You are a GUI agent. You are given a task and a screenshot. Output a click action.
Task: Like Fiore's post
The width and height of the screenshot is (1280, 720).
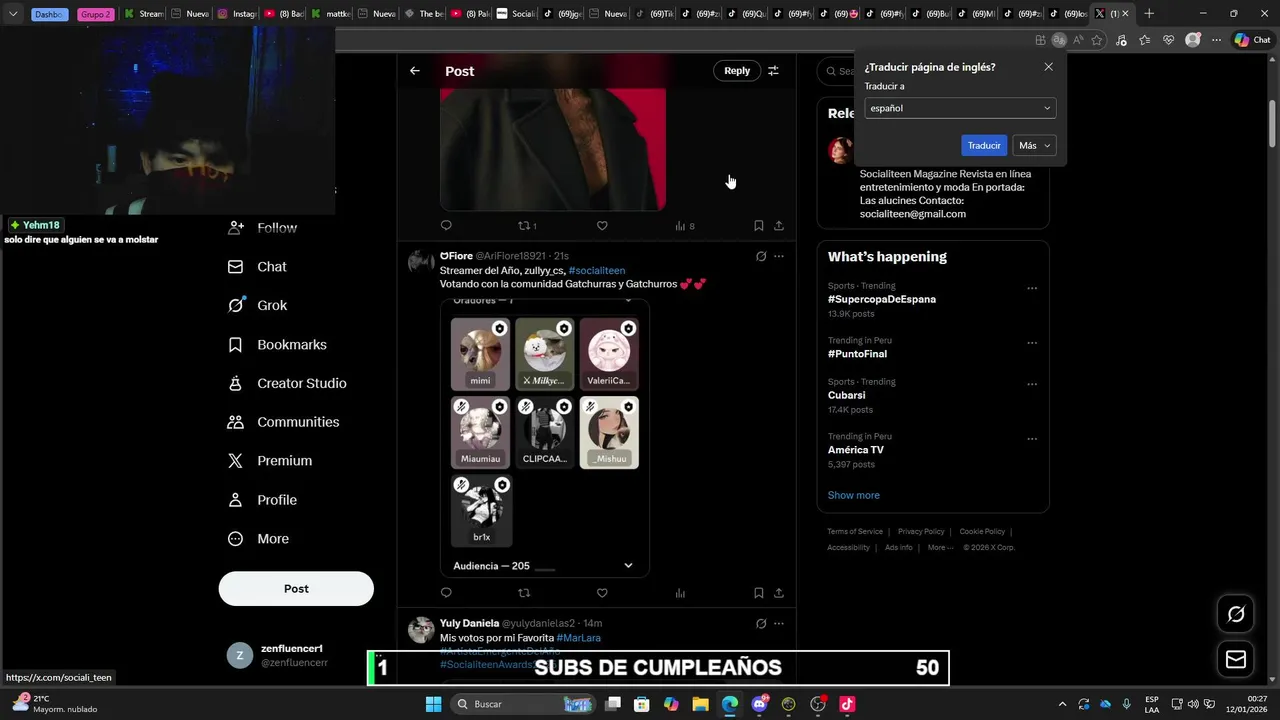click(x=602, y=593)
